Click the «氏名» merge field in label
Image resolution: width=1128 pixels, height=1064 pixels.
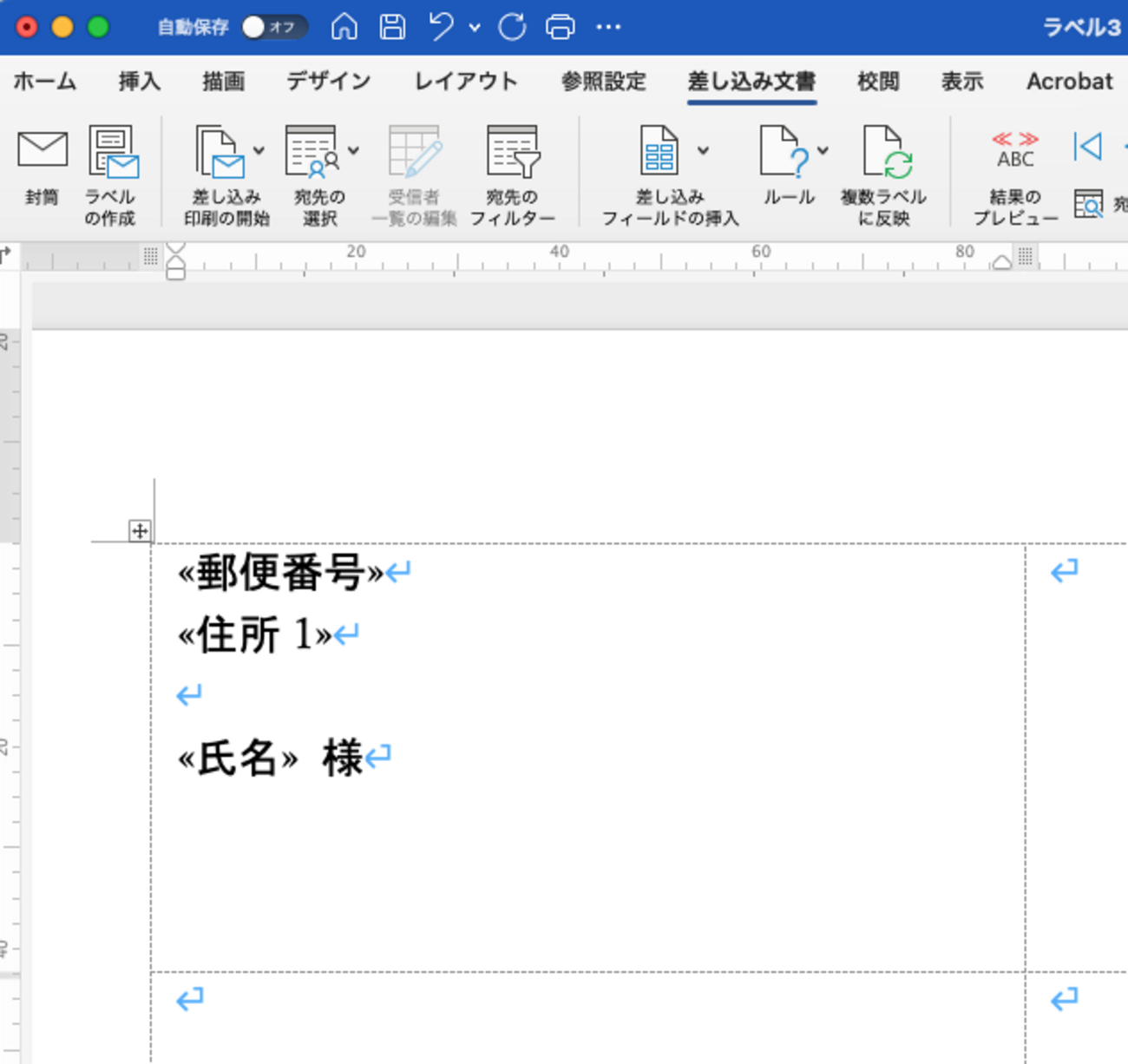pos(238,759)
